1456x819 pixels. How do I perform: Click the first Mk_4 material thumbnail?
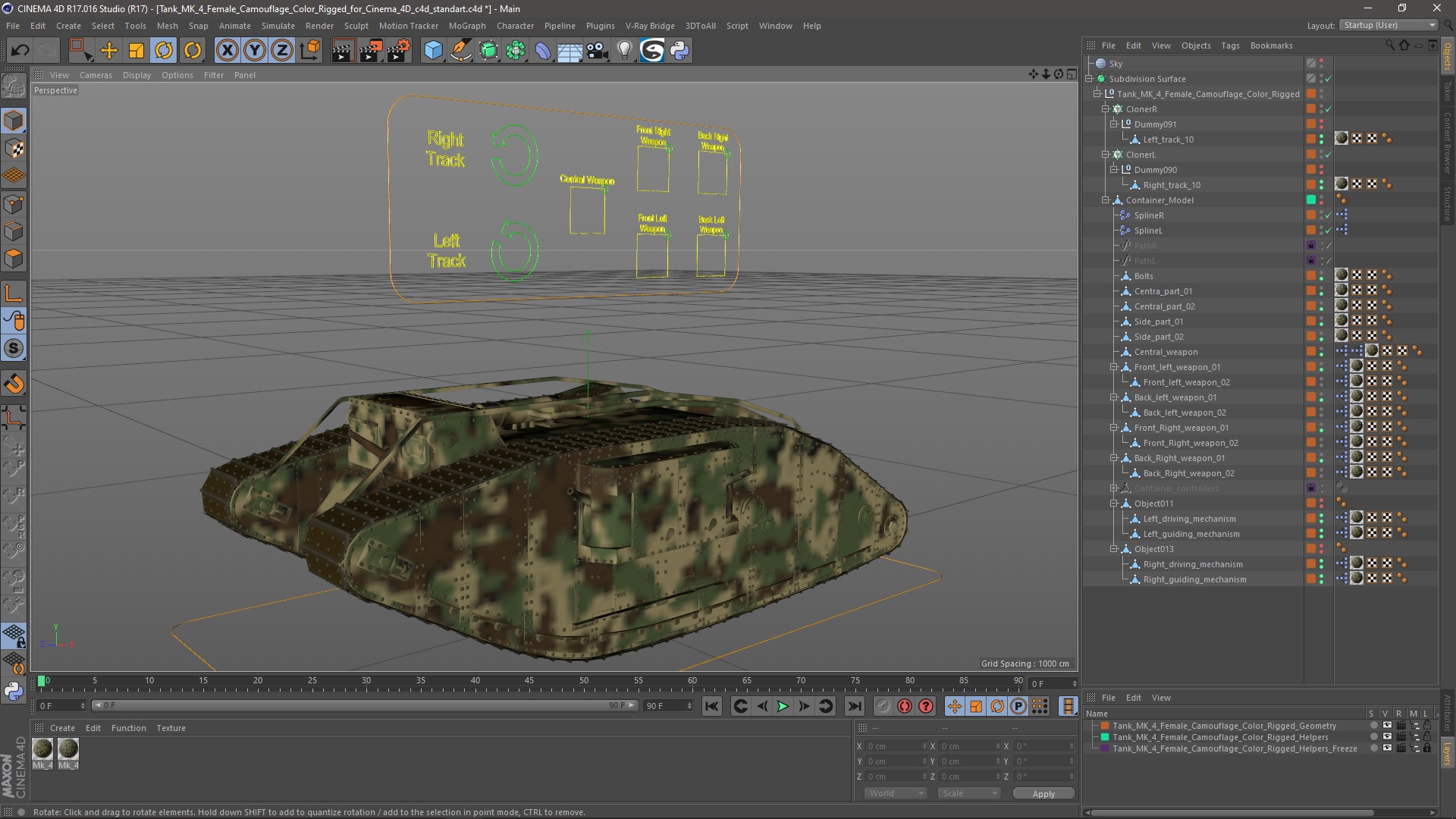(x=42, y=749)
